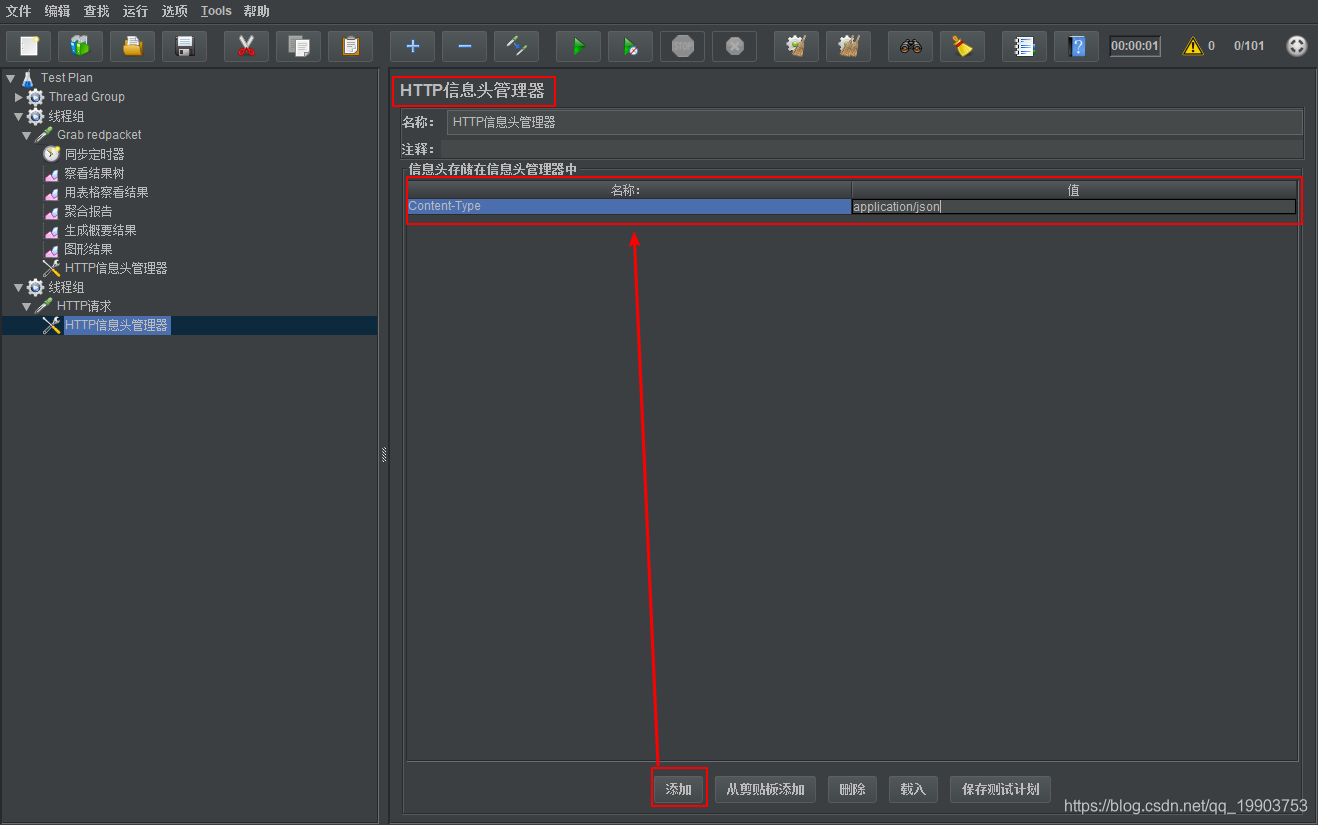Click the yellow warning triangle log icon
1318x825 pixels.
coord(1192,46)
